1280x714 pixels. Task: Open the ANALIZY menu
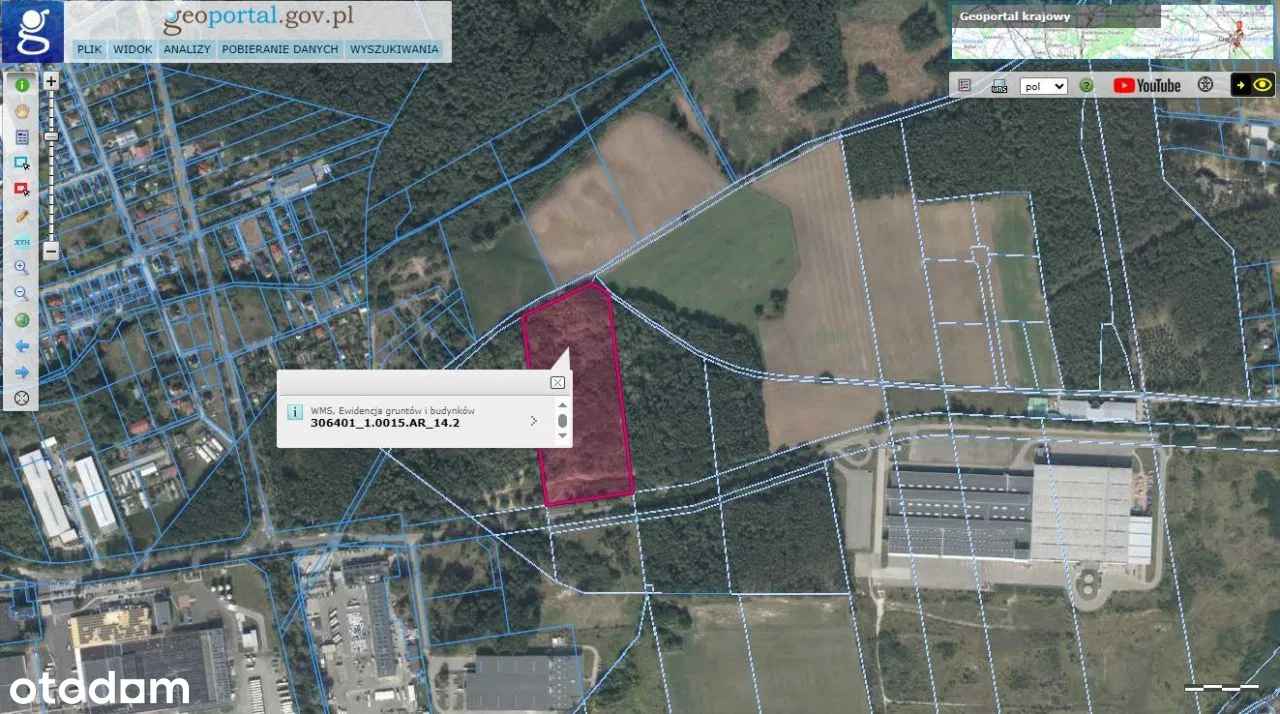(x=187, y=49)
